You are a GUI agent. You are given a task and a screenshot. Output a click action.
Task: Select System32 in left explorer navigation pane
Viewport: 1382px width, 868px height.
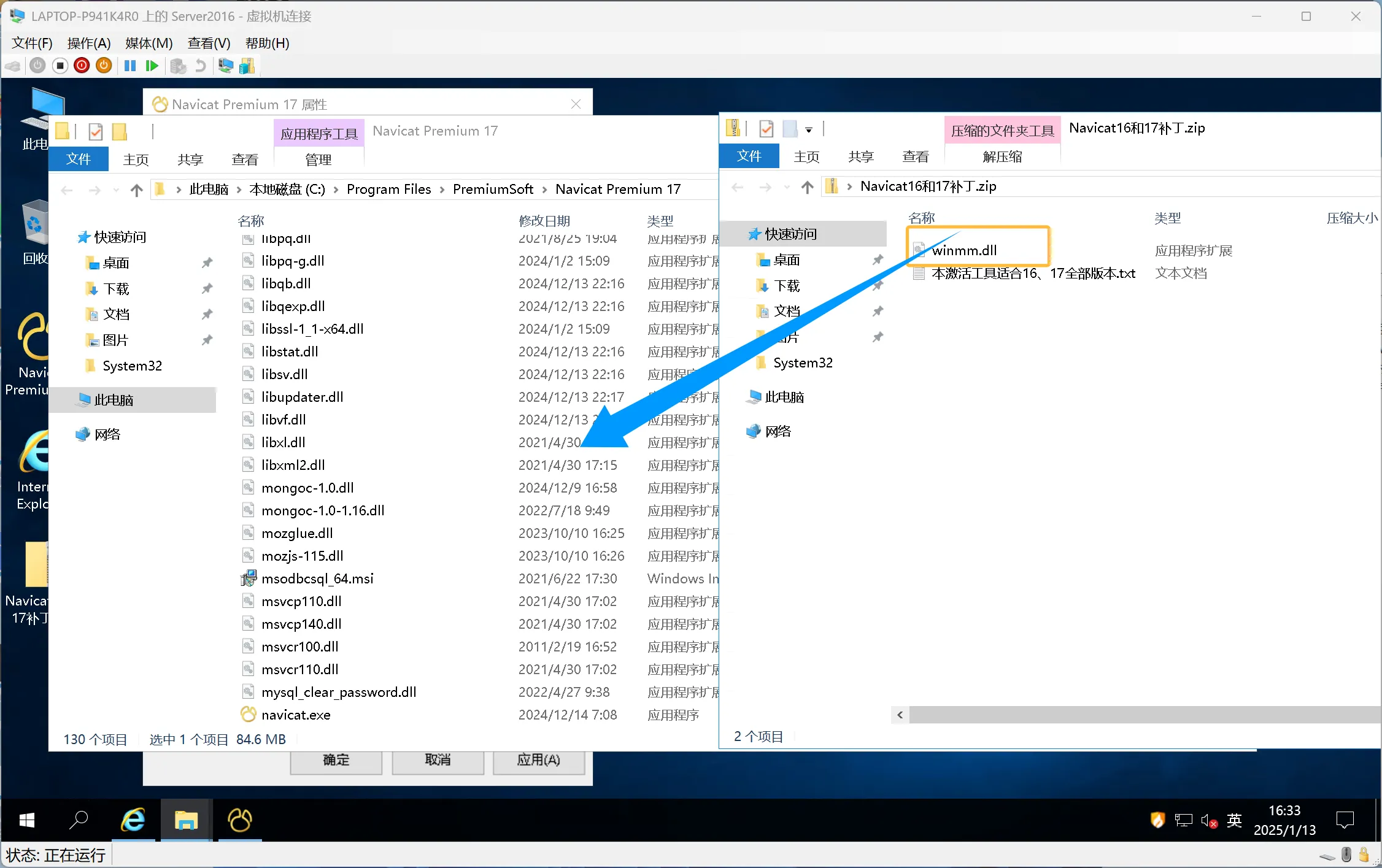click(x=132, y=366)
